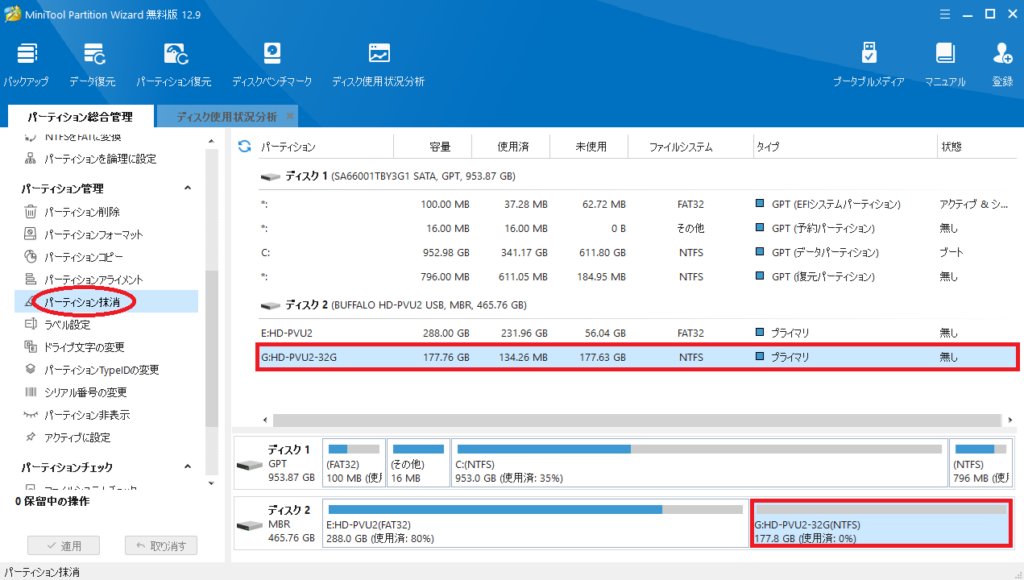The width and height of the screenshot is (1024, 580).
Task: Click the C:(NTFS) block in disk map
Action: (699, 463)
